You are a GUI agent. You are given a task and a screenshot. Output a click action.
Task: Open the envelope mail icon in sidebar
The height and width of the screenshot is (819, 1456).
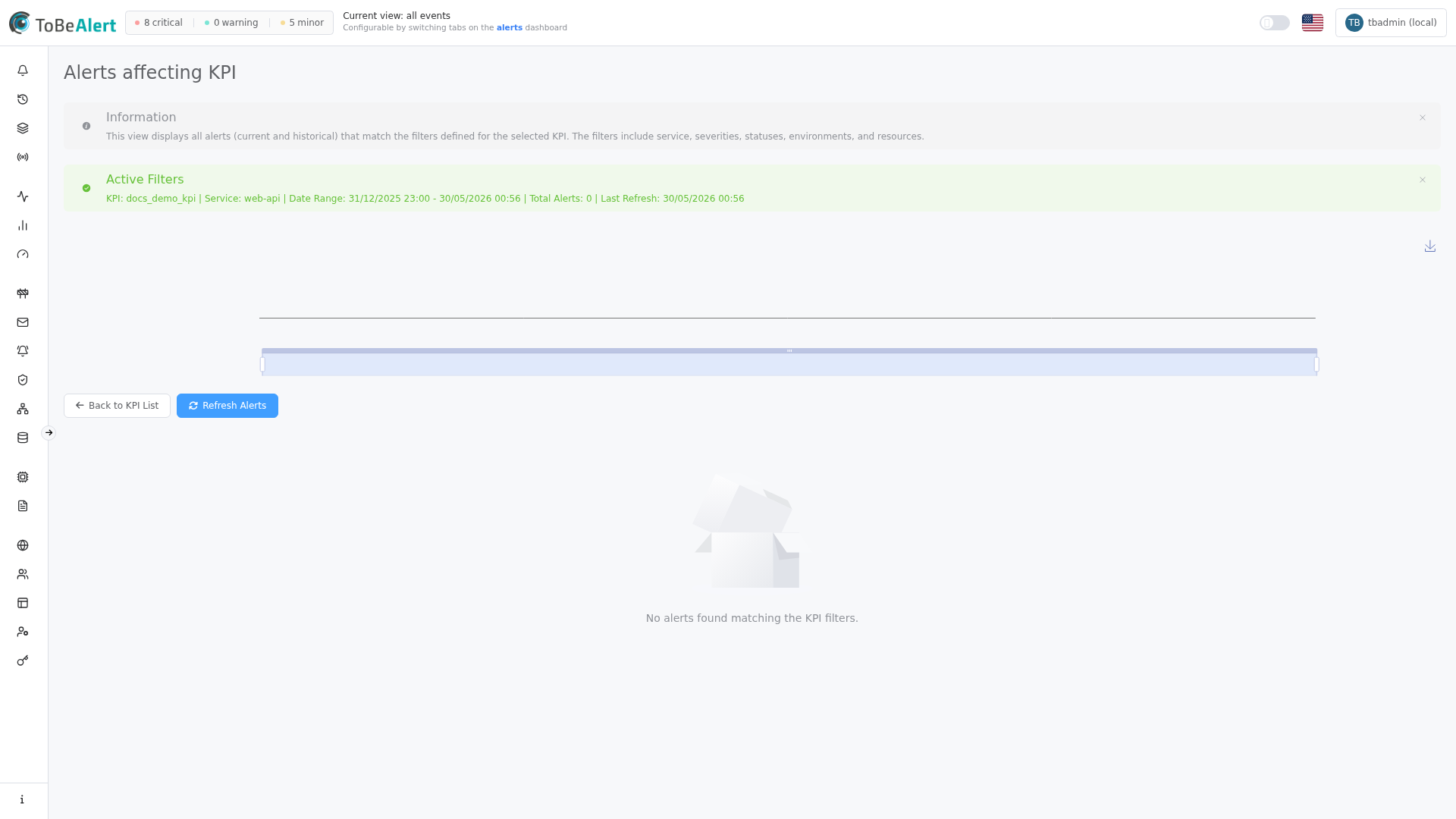[23, 322]
